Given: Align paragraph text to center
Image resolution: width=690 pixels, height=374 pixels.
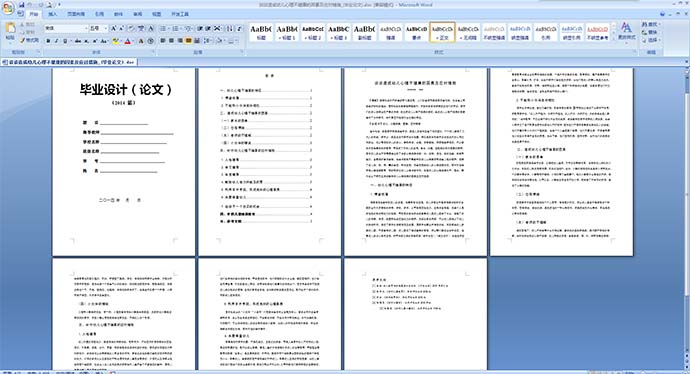Looking at the screenshot, I should coord(171,41).
